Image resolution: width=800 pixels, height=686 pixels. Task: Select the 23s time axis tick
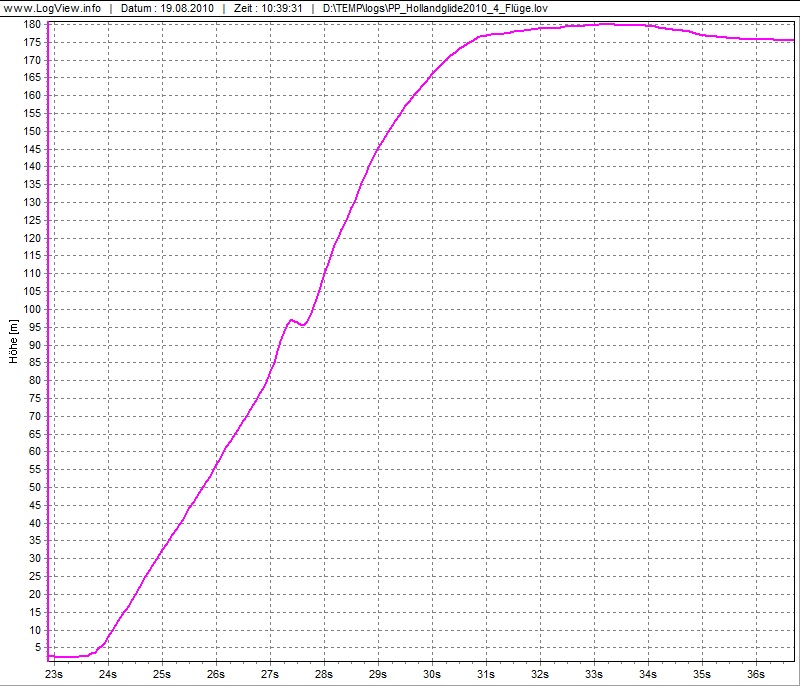tap(54, 674)
